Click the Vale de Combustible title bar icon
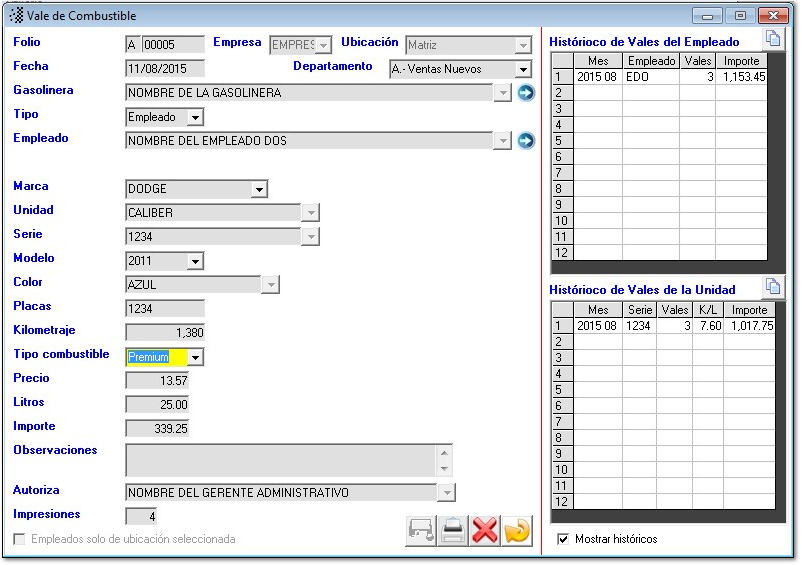 click(16, 15)
